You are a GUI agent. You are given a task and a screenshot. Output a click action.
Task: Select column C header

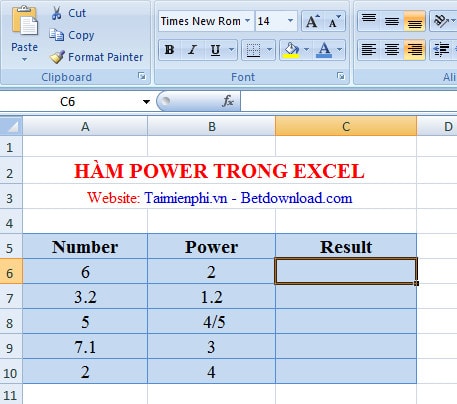(346, 126)
